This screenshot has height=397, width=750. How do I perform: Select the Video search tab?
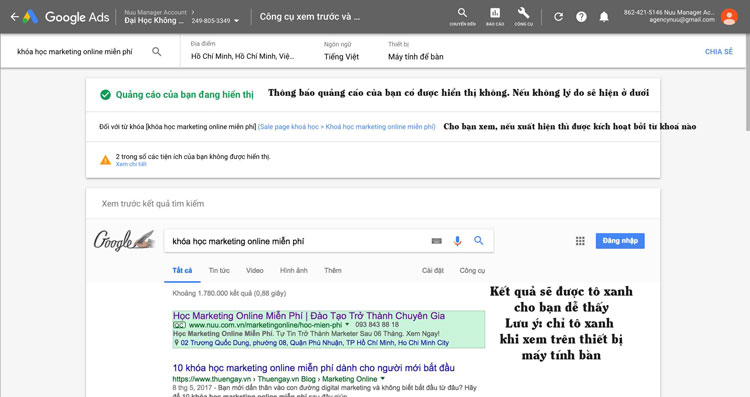pos(254,271)
